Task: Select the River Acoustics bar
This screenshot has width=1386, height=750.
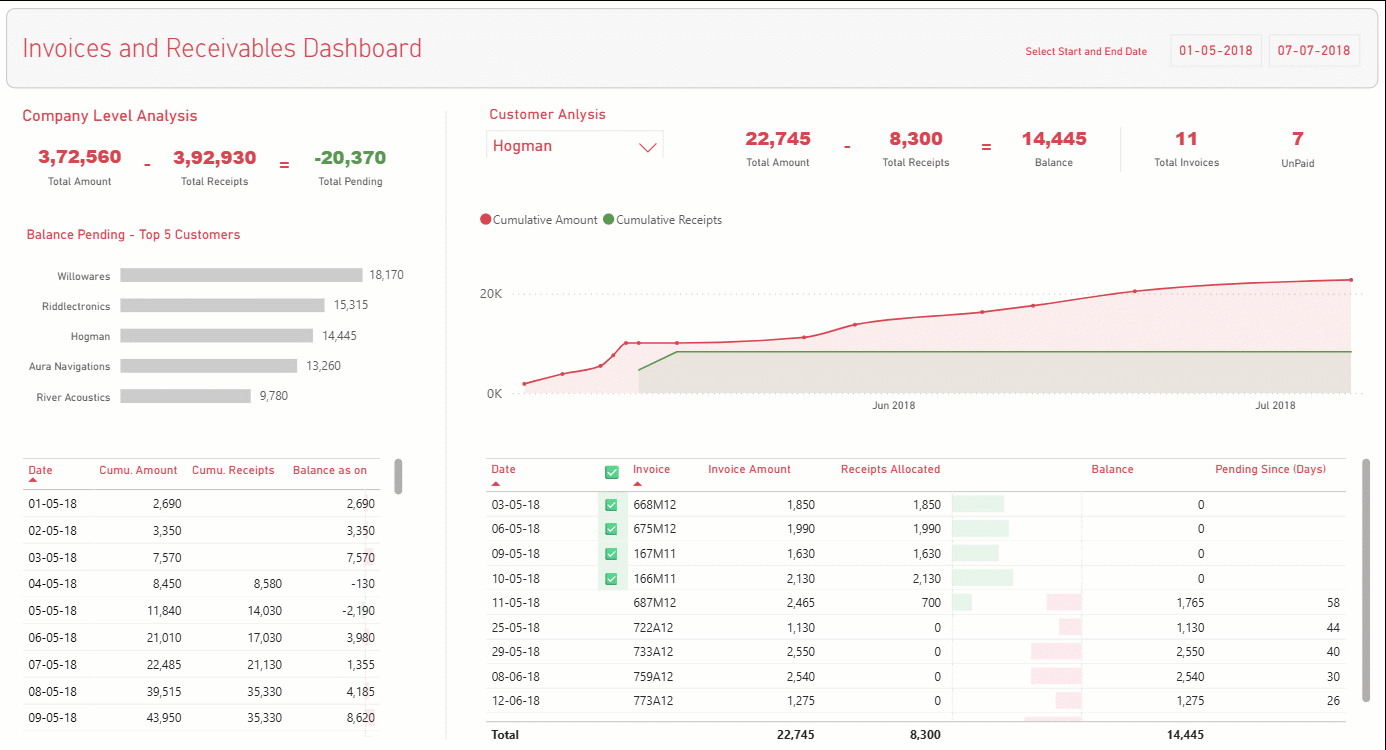Action: 186,396
